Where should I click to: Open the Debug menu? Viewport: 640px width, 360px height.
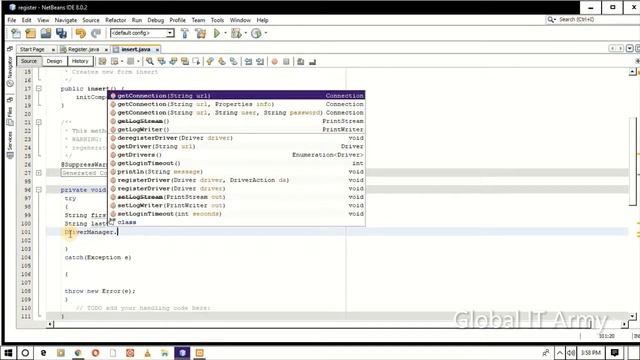tap(156, 20)
